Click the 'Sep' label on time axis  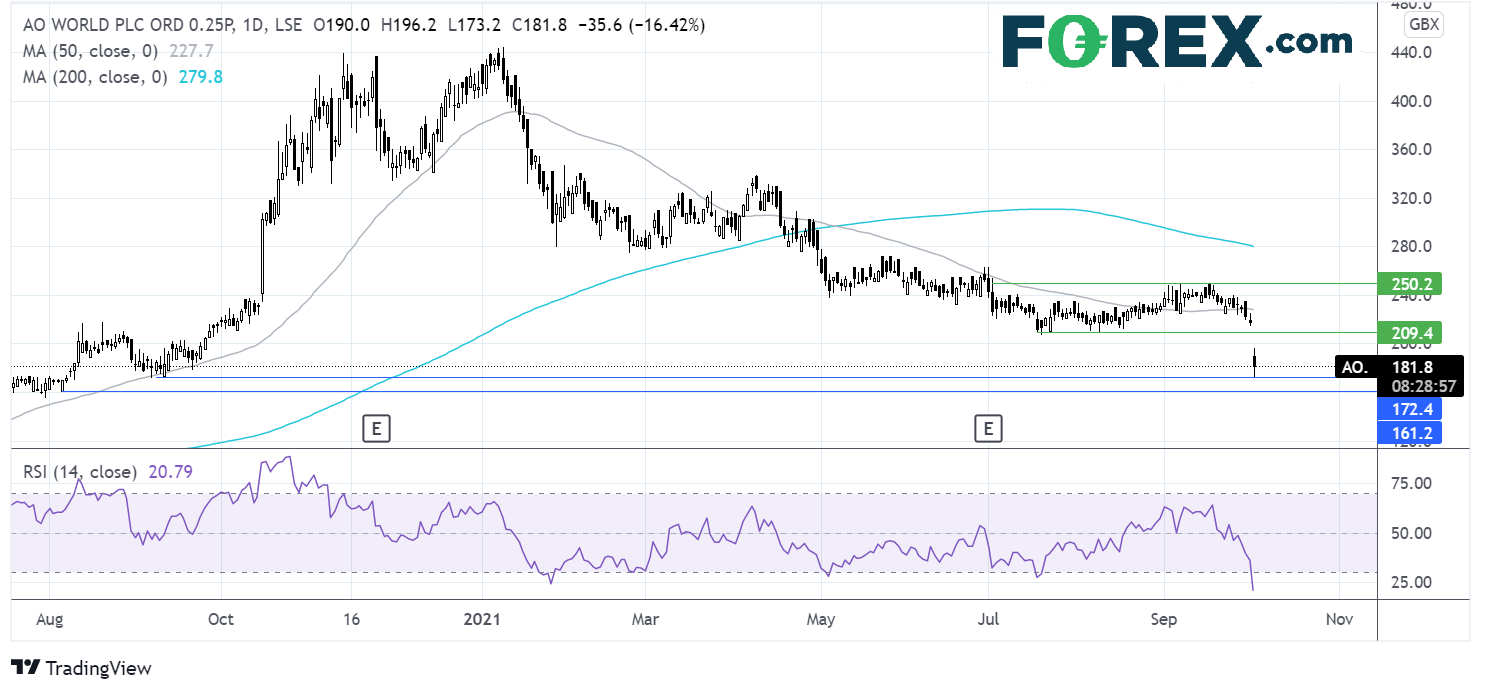(x=1165, y=620)
